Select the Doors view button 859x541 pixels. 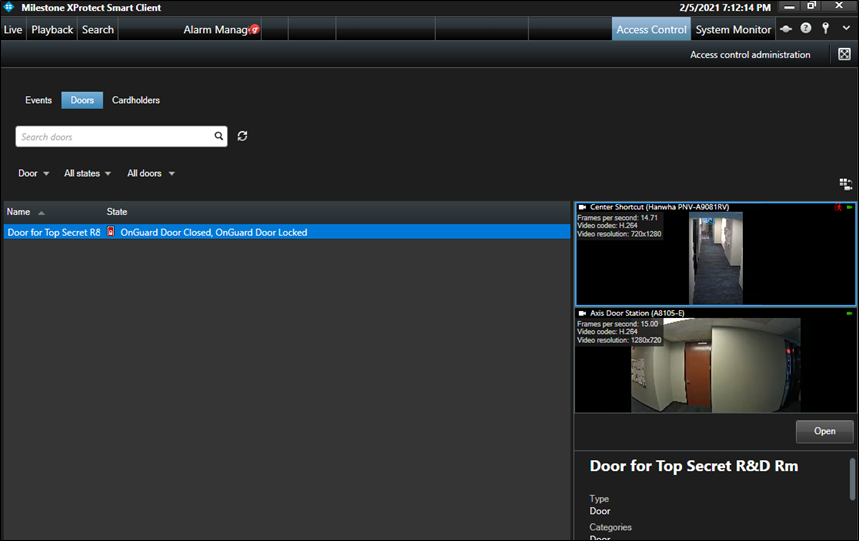coord(82,100)
